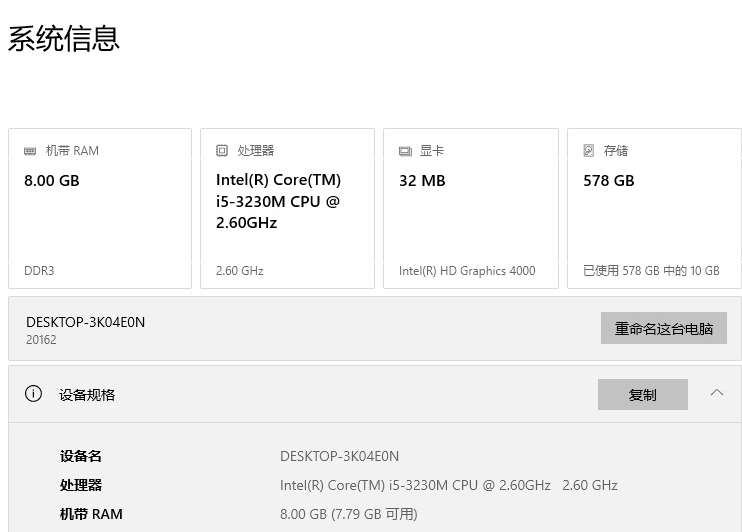Open the 578 GB storage card value
The width and height of the screenshot is (742, 532).
coord(608,181)
